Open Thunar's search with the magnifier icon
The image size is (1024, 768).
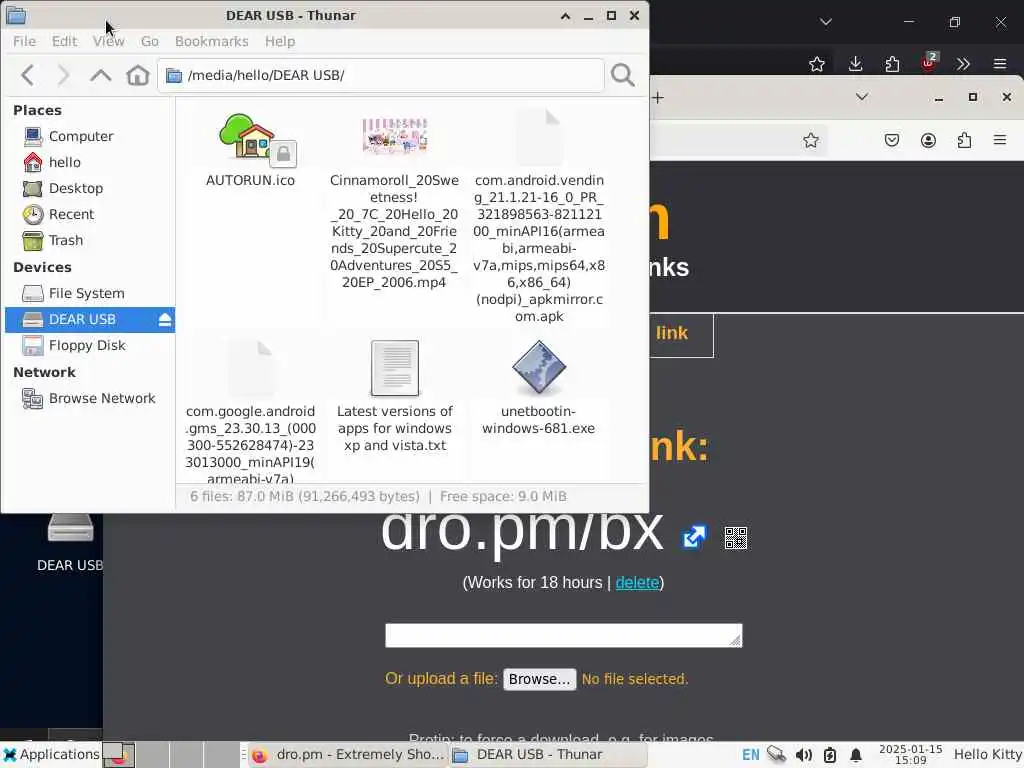point(622,75)
